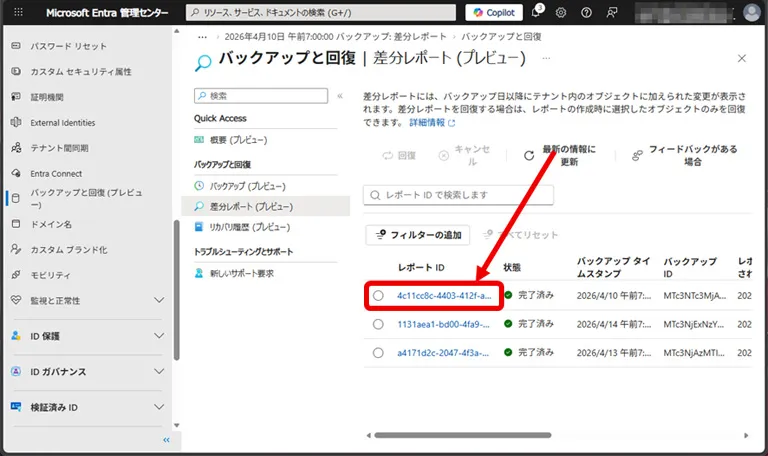Open バックアップと回復 (プレビュー) in left sidebar
The image size is (768, 456).
tap(86, 198)
